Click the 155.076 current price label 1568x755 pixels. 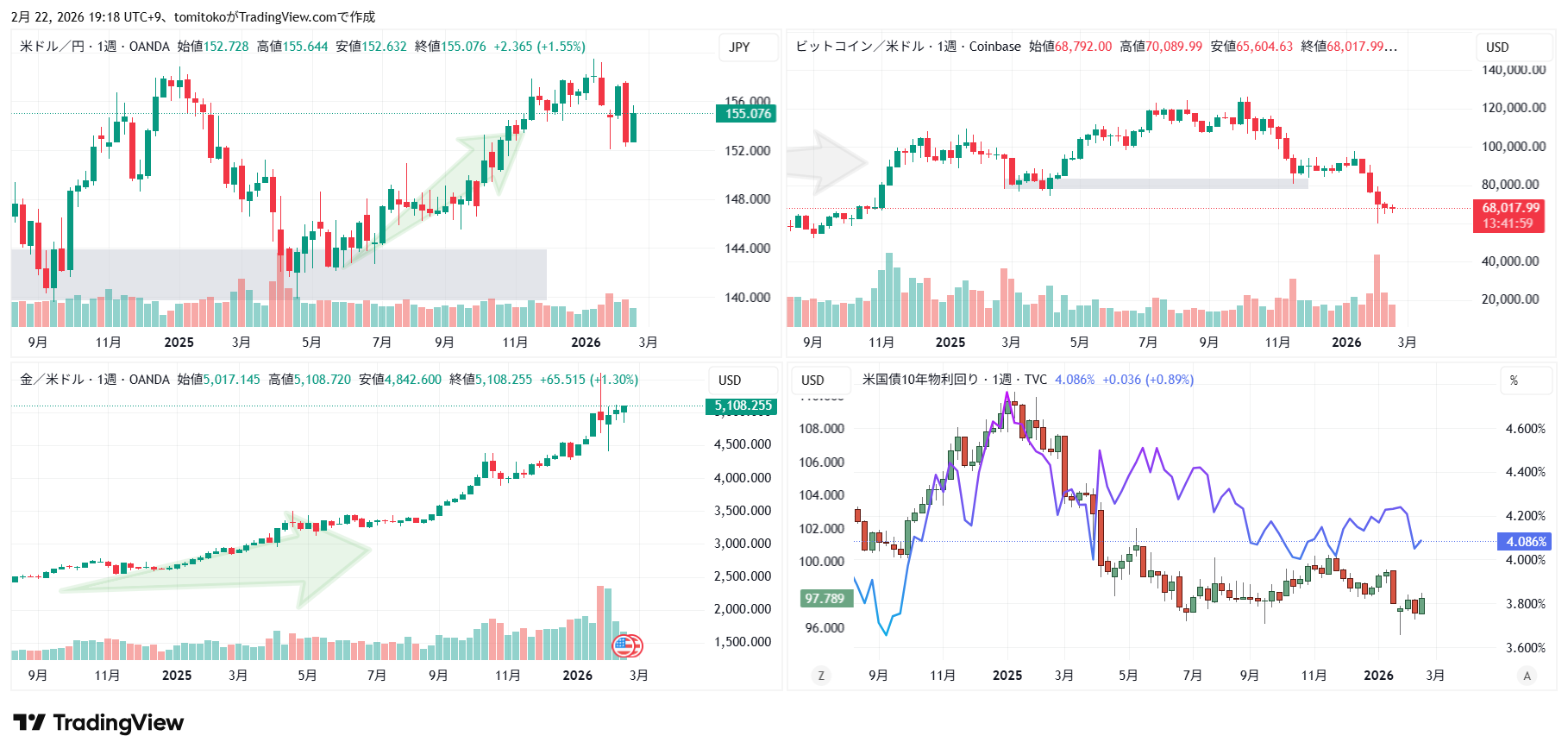[747, 114]
